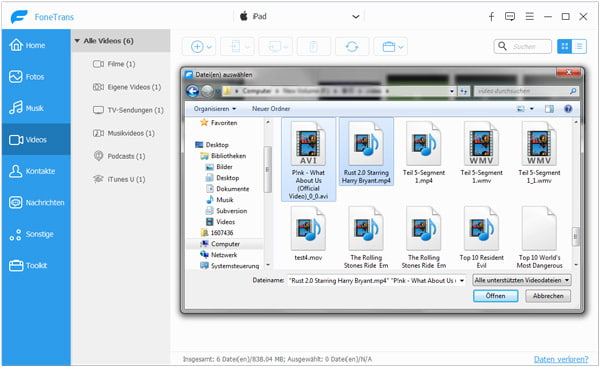Switch to list view

click(579, 46)
